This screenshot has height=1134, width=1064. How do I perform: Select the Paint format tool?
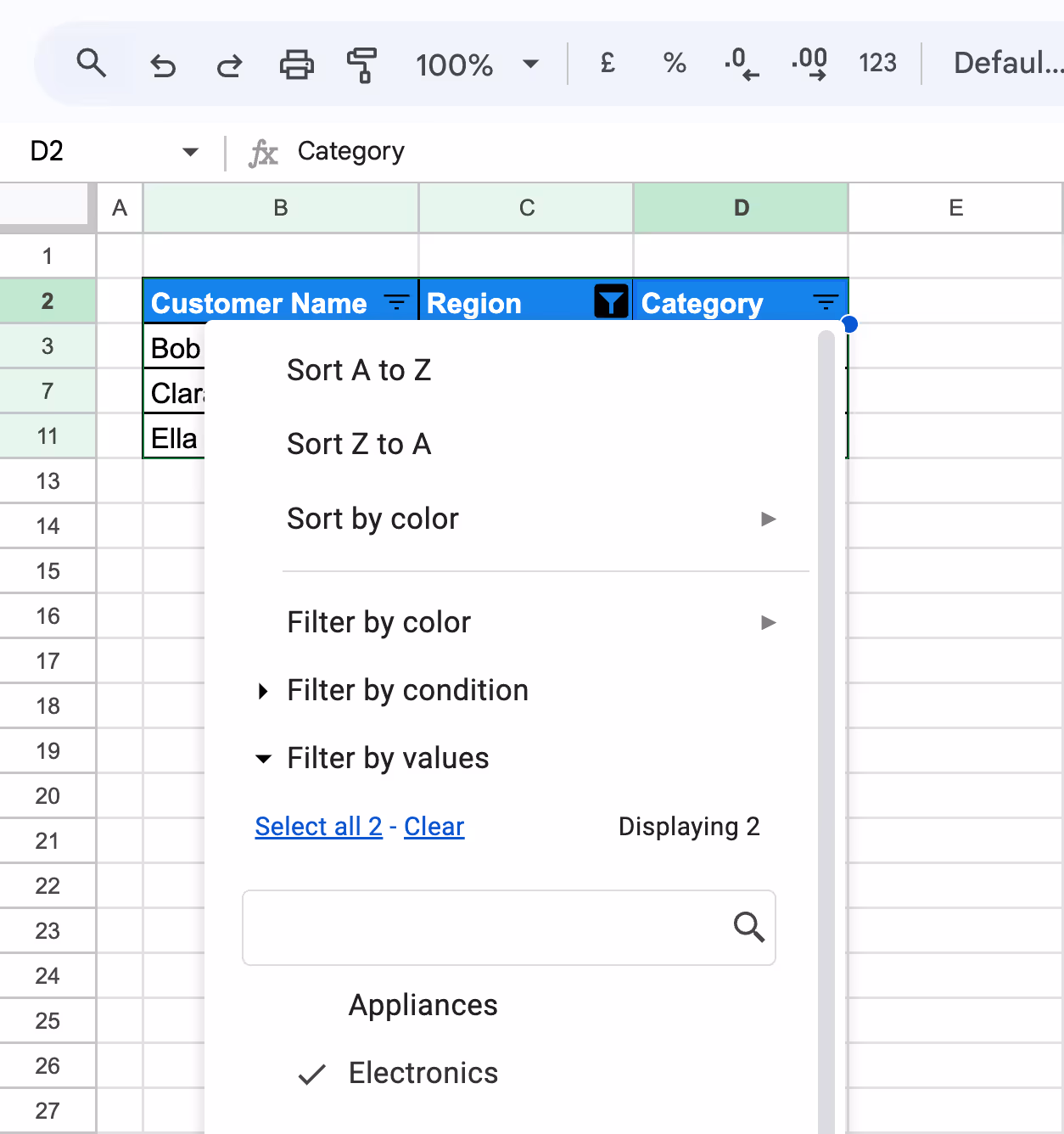pos(361,63)
